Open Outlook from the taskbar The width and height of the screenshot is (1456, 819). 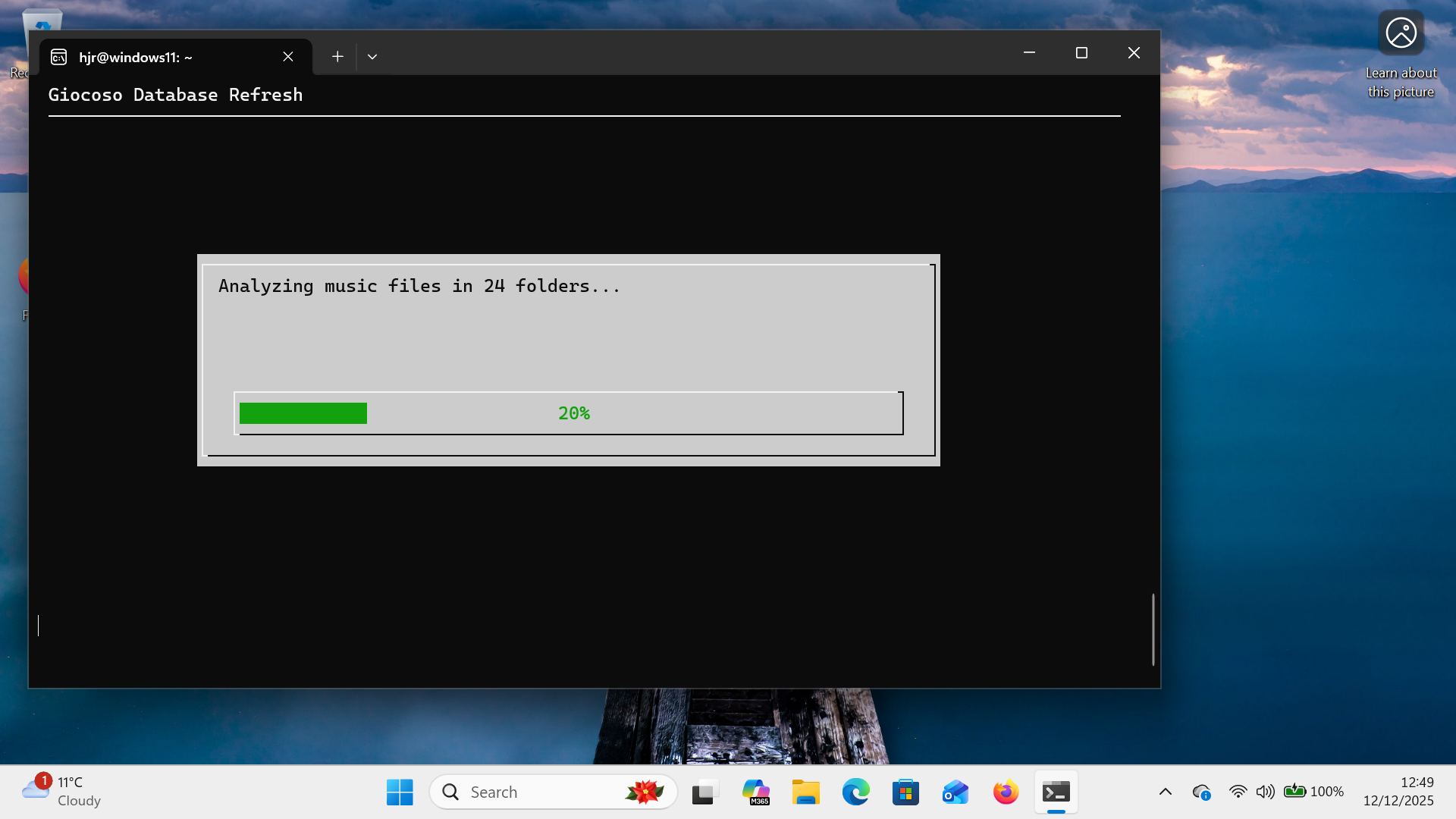click(955, 792)
